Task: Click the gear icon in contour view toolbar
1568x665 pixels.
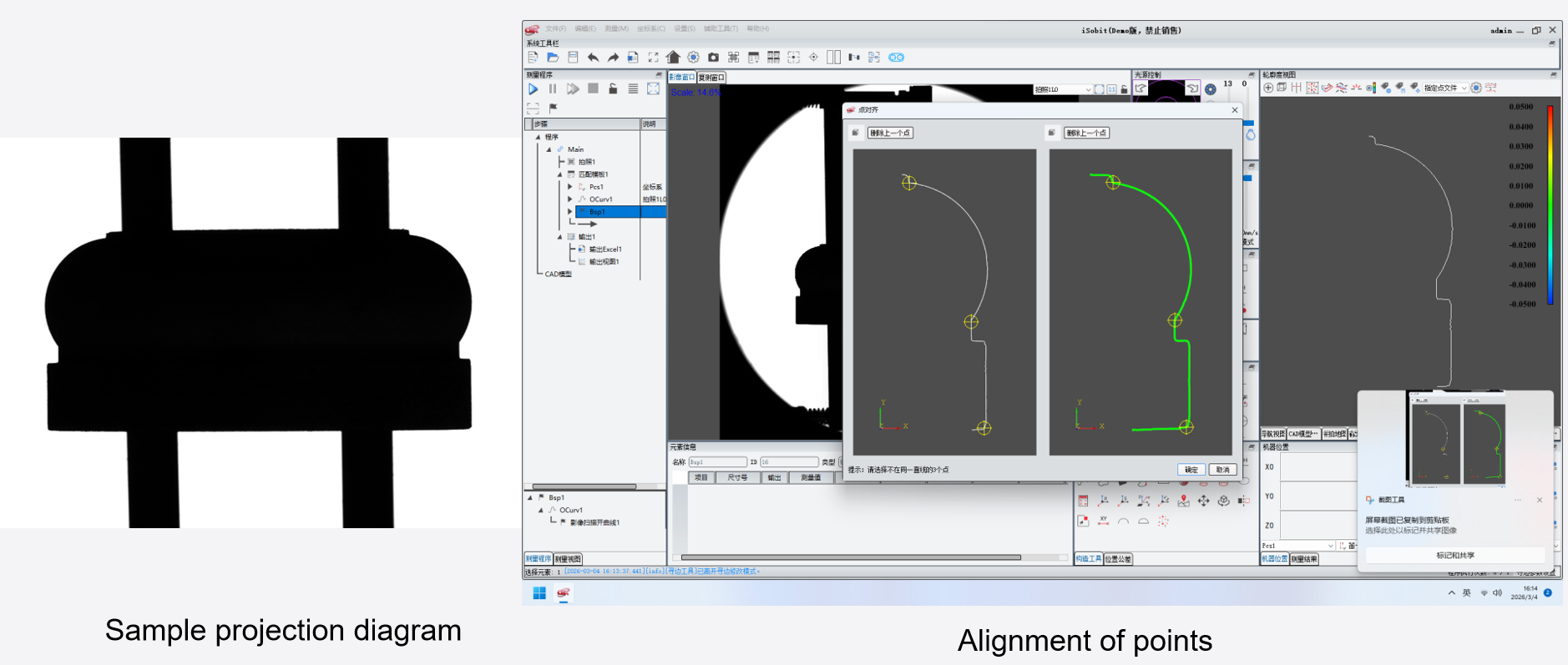Action: pyautogui.click(x=1476, y=88)
